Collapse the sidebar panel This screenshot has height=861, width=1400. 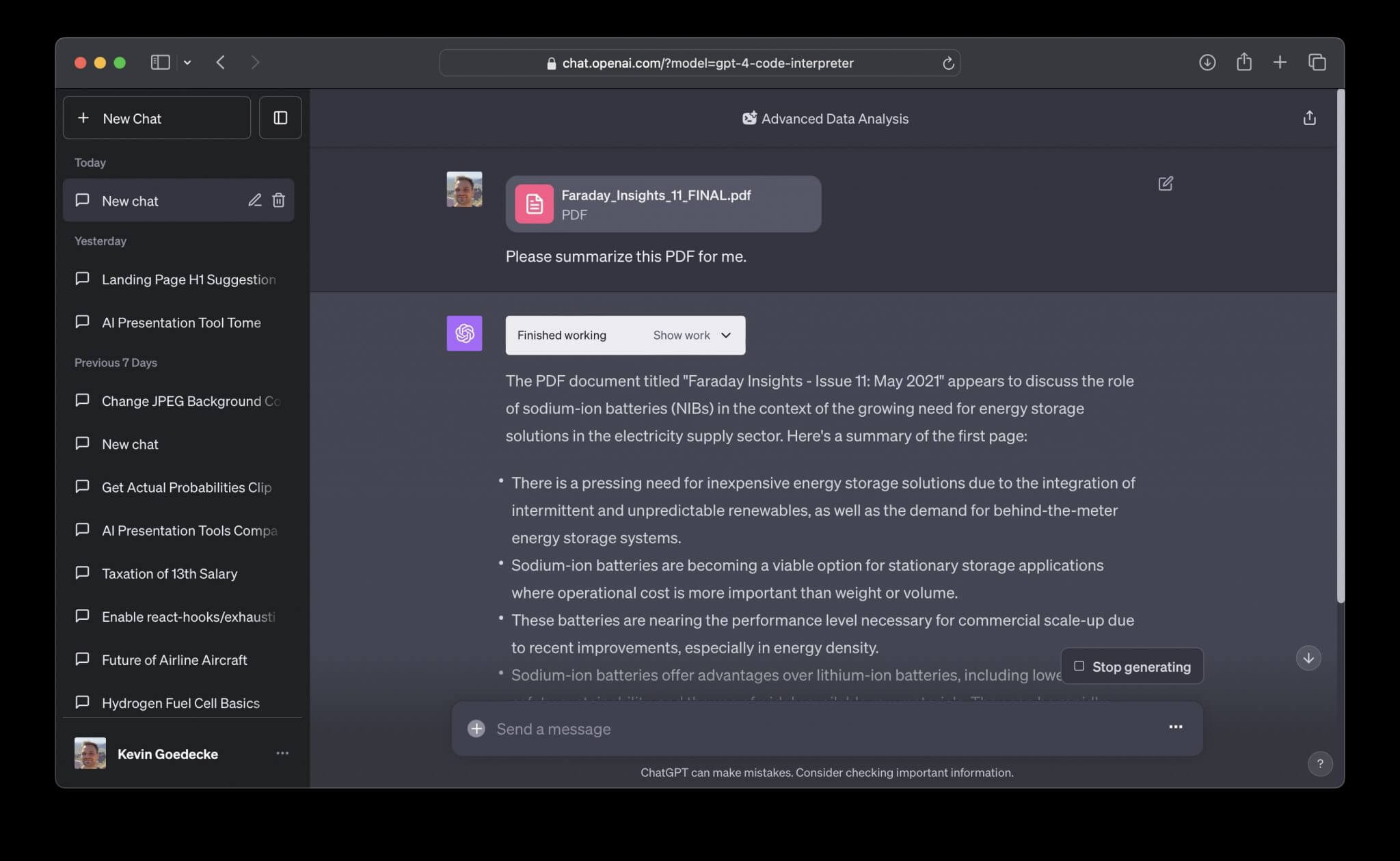click(x=280, y=118)
